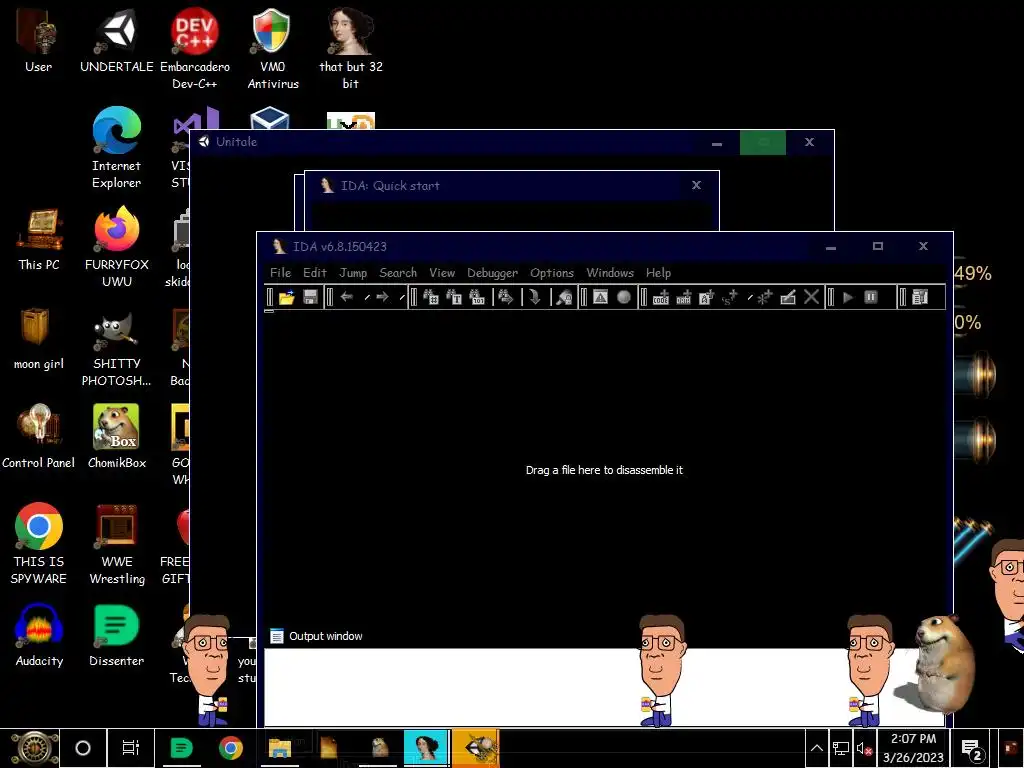Select the moon girl desktop icon

[39, 339]
